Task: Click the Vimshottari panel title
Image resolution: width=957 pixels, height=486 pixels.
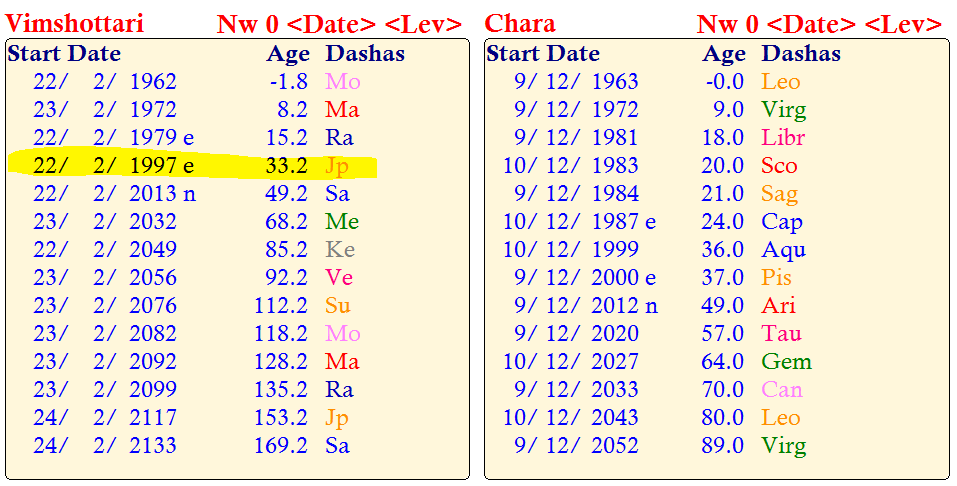Action: pos(75,22)
